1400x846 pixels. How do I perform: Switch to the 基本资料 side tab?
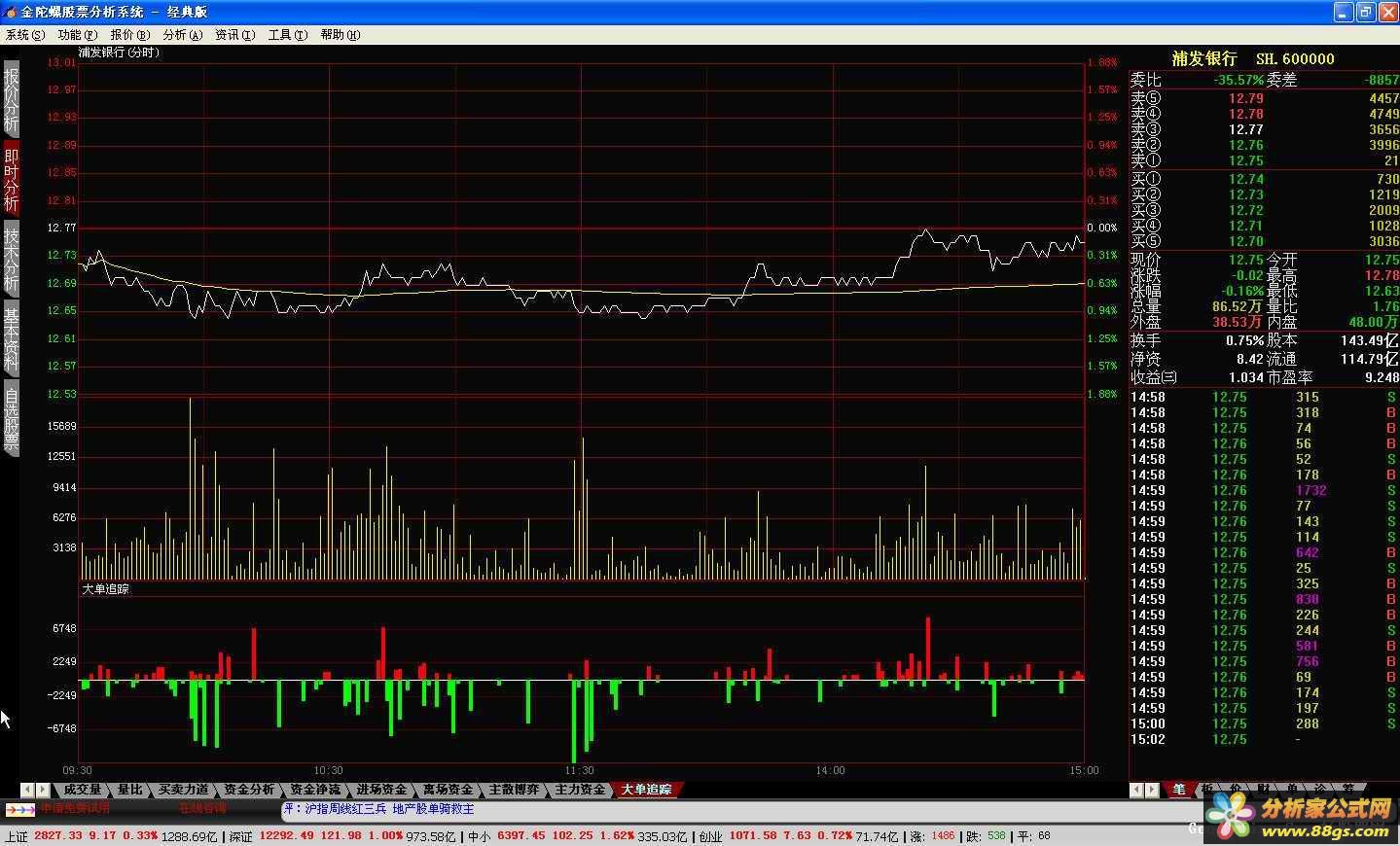pyautogui.click(x=11, y=339)
